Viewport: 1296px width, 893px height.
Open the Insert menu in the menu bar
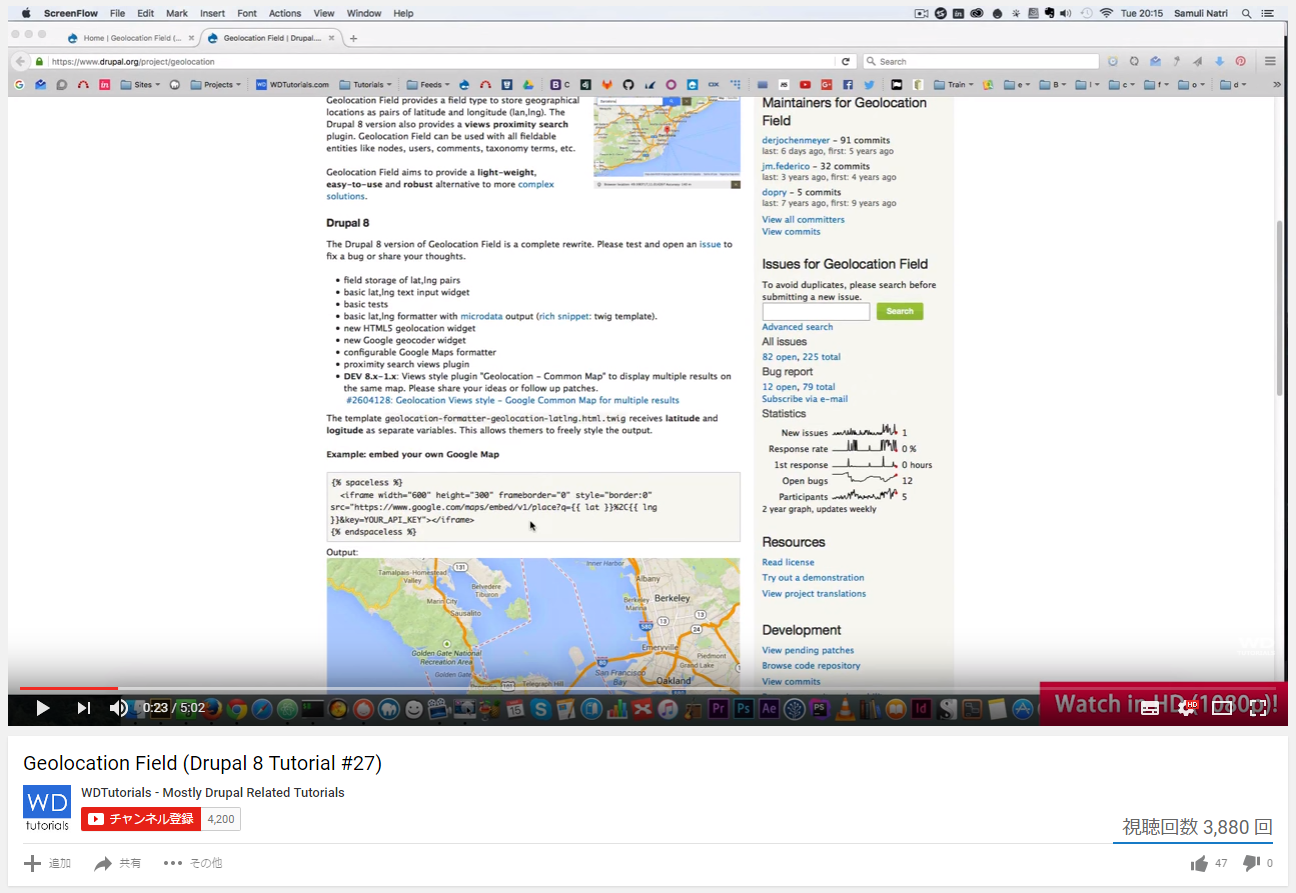click(x=212, y=13)
